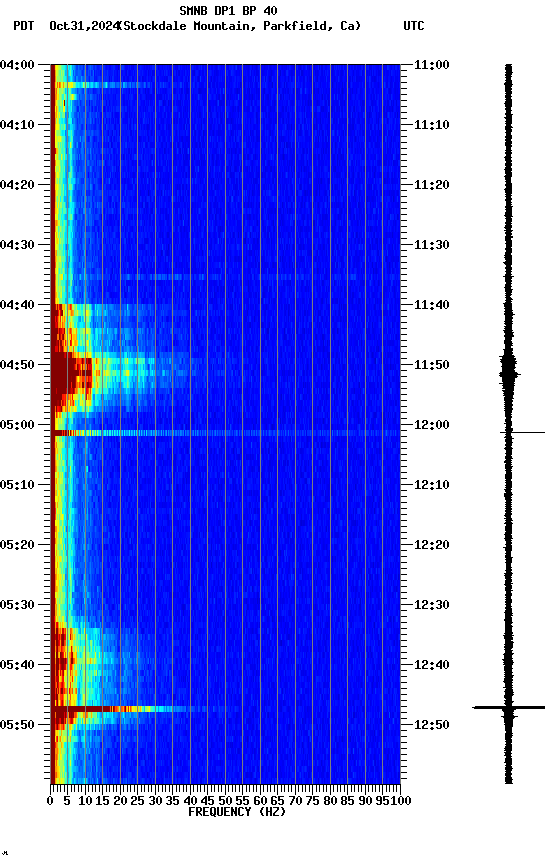Image resolution: width=552 pixels, height=864 pixels.
Task: Click the '12:40' UTC time label
Action: [432, 665]
